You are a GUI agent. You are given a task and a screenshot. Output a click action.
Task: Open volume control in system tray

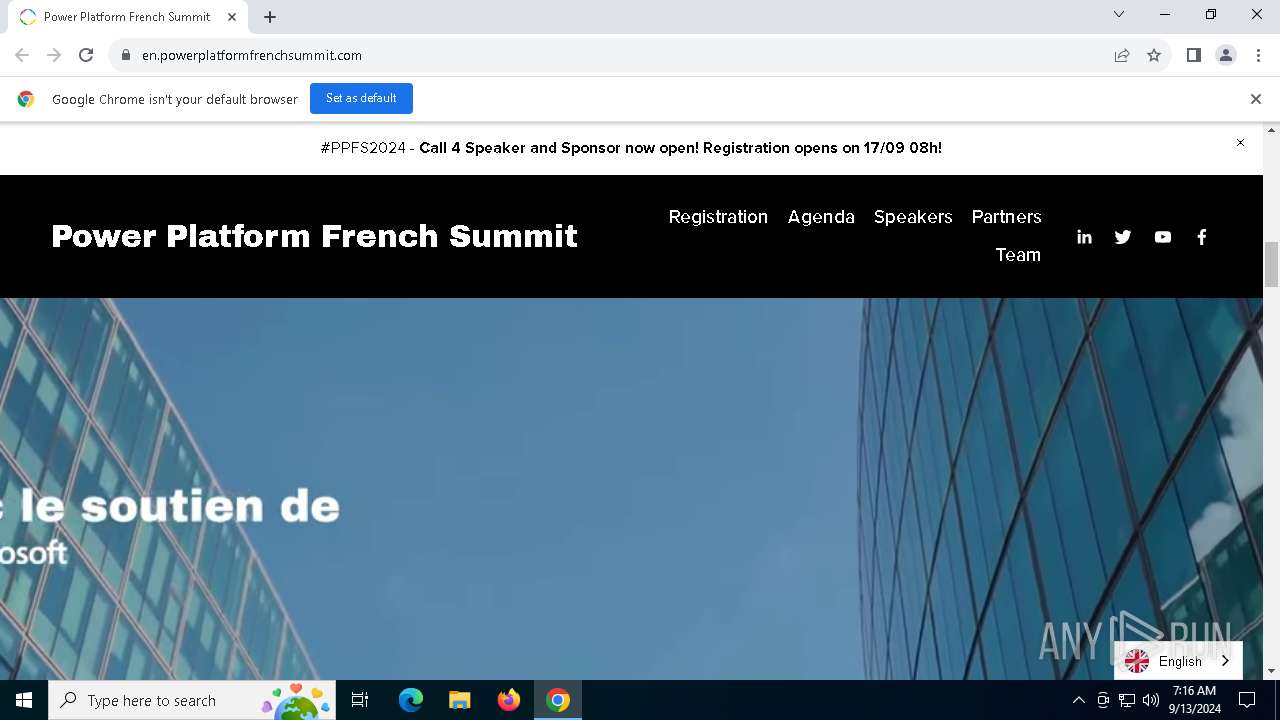click(x=1151, y=700)
